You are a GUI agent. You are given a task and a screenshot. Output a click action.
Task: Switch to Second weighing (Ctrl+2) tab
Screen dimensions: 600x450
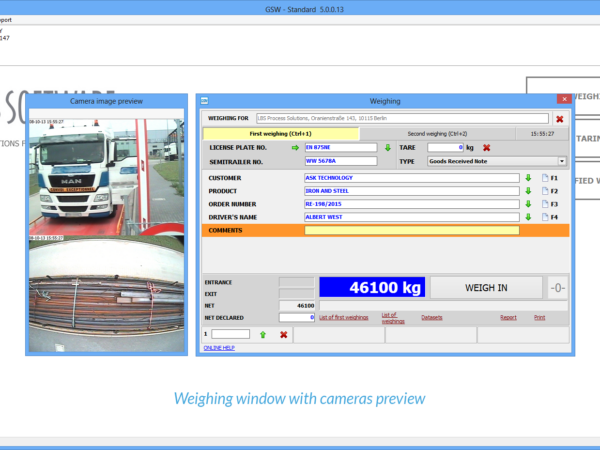[x=437, y=134]
